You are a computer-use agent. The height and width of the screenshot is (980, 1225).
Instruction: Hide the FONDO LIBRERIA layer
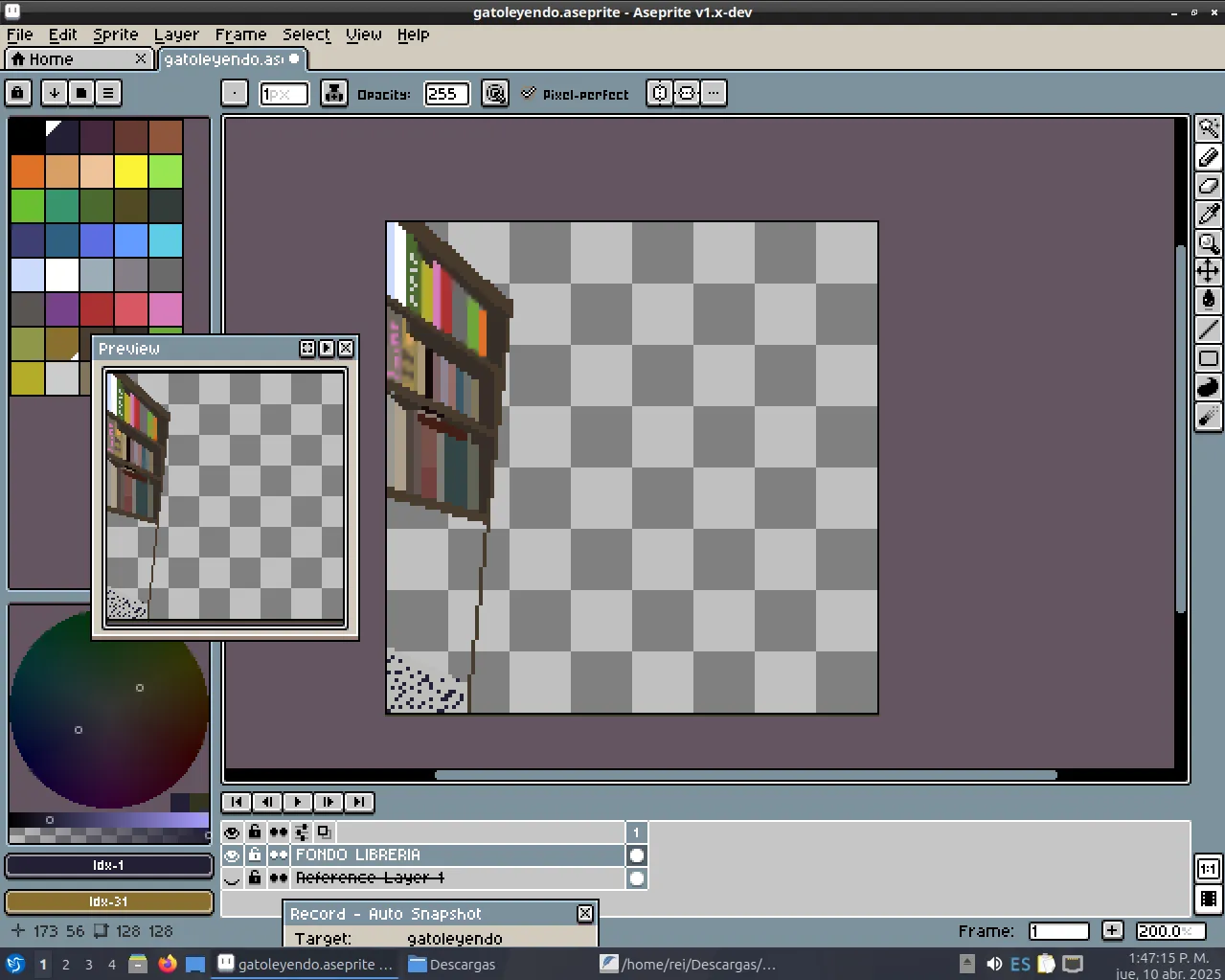[232, 855]
